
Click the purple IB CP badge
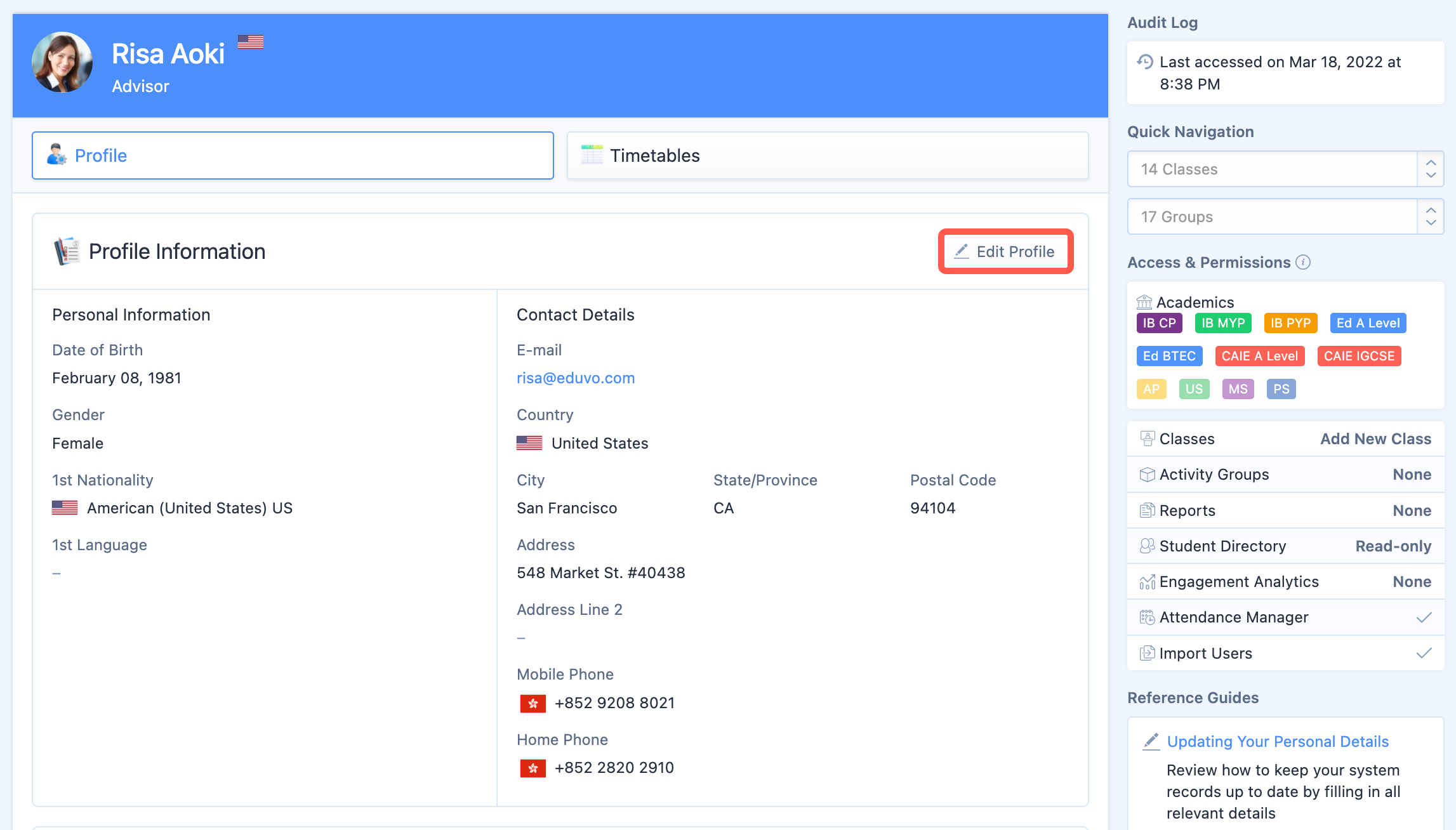click(x=1159, y=323)
